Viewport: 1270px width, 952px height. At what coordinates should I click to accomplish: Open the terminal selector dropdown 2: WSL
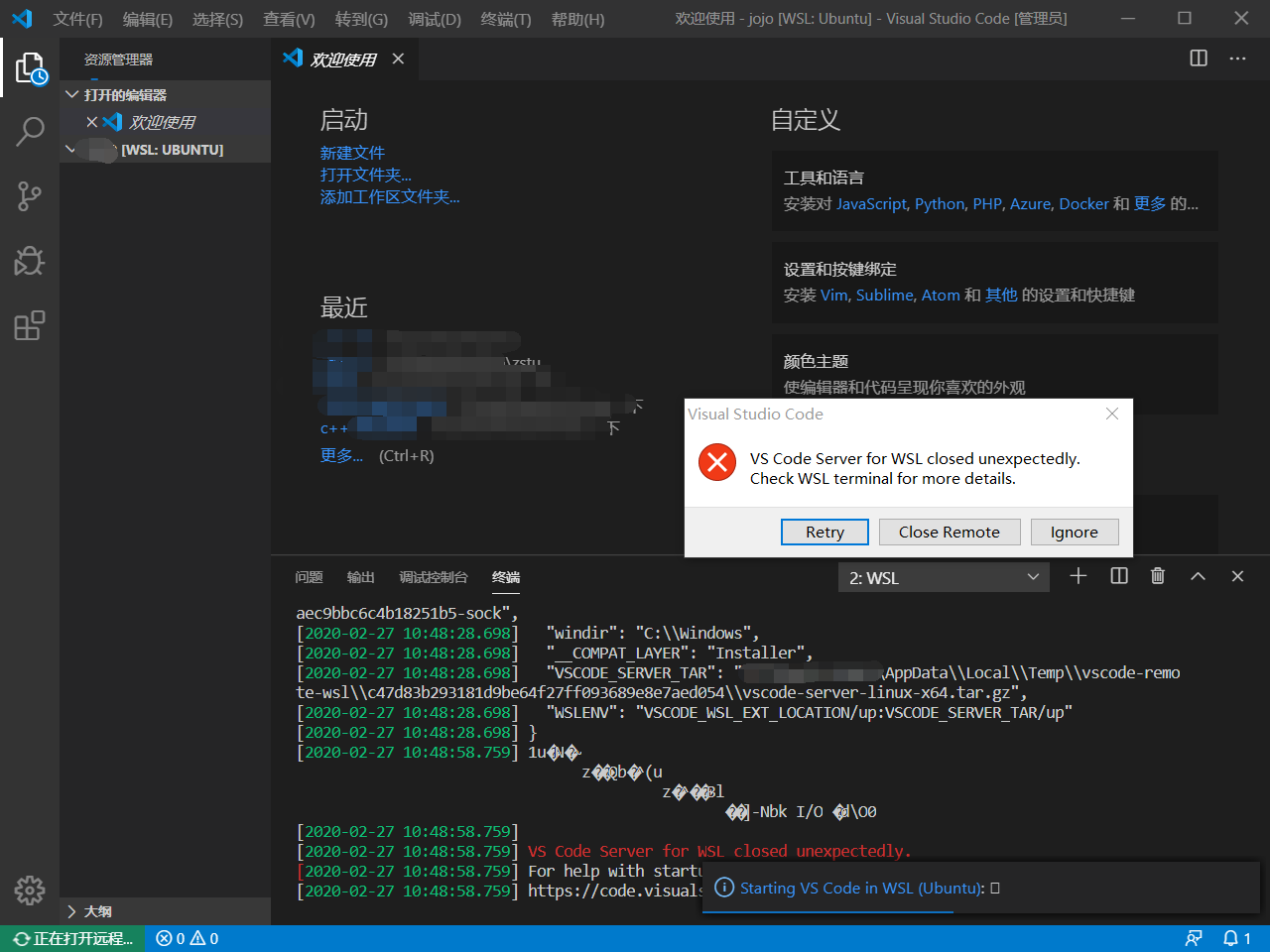(944, 577)
